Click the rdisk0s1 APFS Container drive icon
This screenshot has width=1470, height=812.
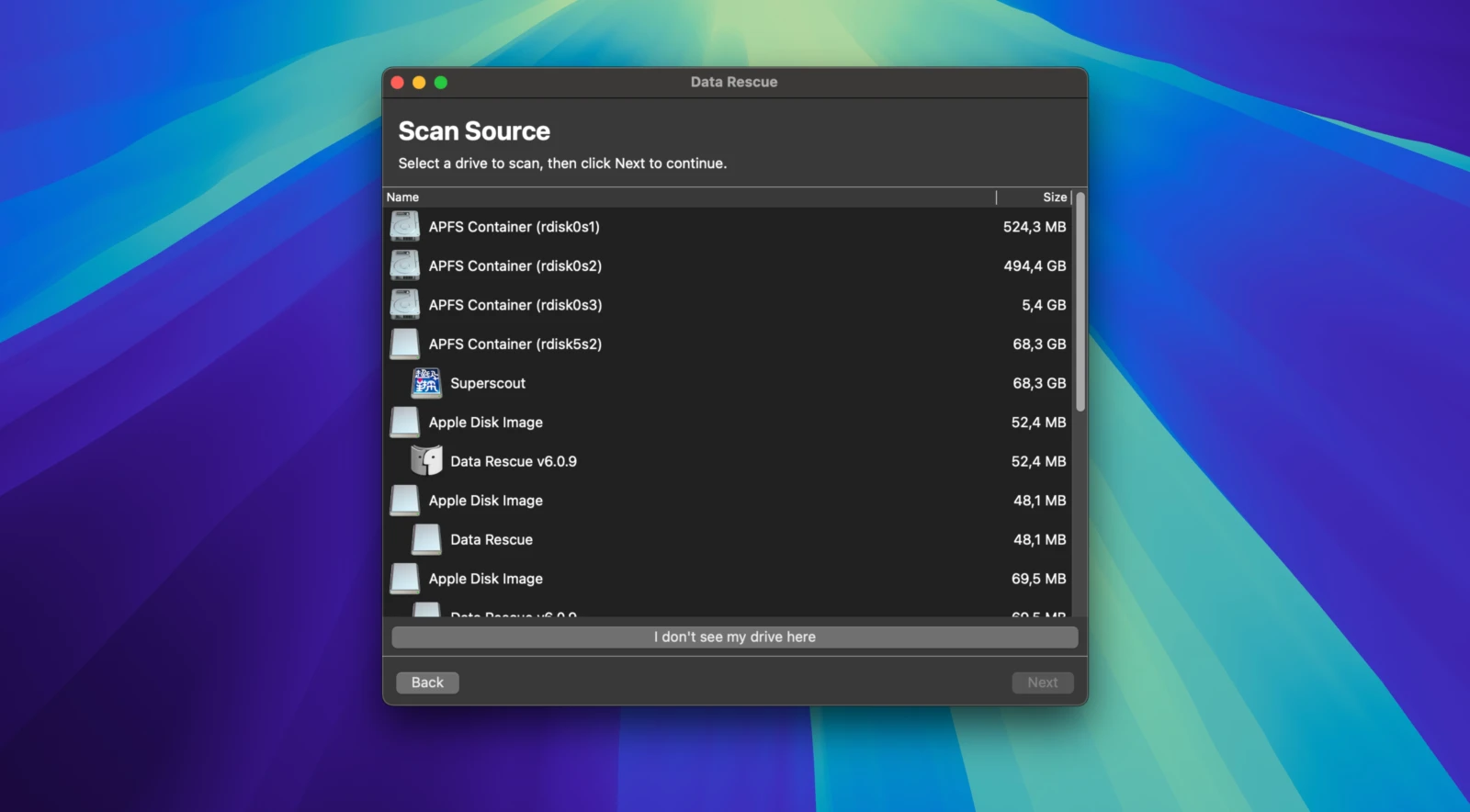(404, 227)
